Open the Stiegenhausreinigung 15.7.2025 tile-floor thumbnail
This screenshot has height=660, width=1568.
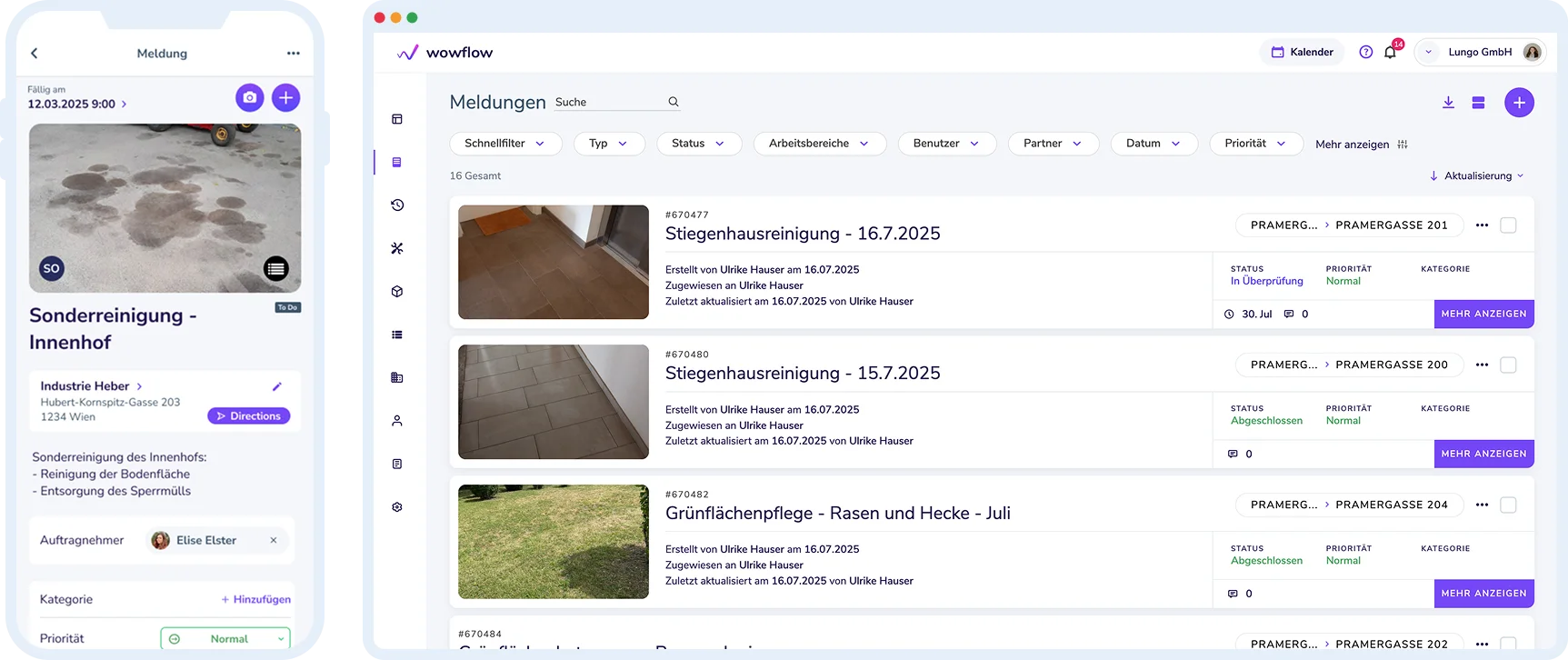pyautogui.click(x=554, y=402)
